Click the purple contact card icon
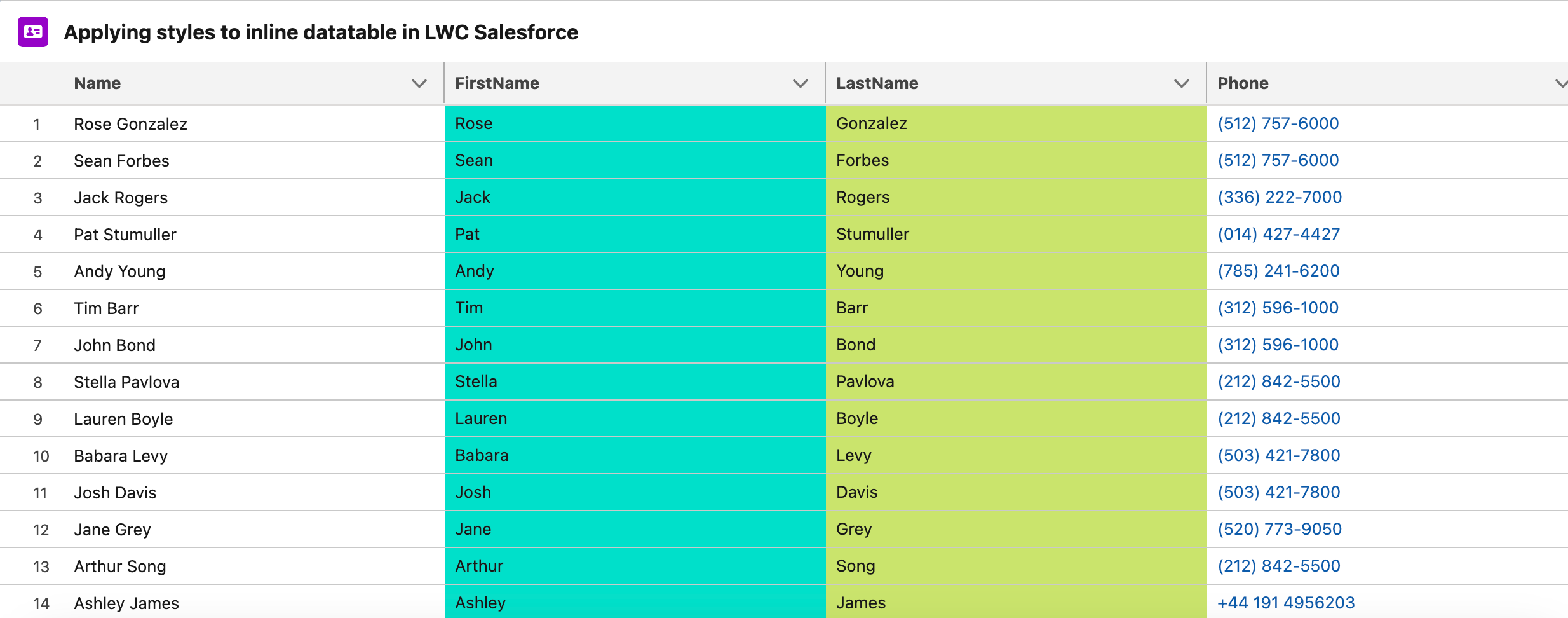This screenshot has width=1568, height=618. [x=33, y=32]
